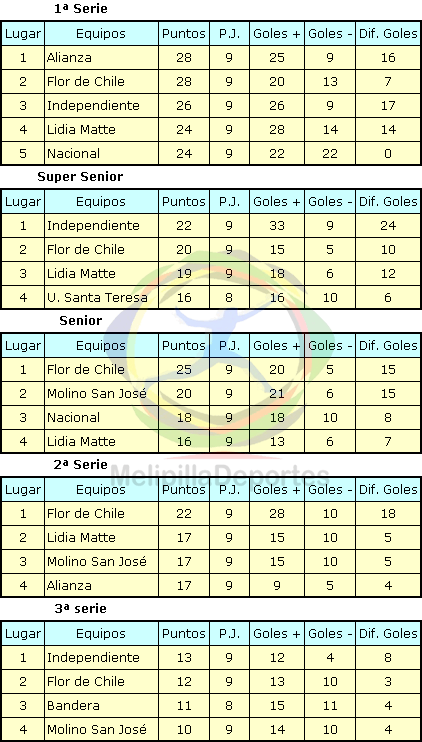
Task: Select Molino San José in Senior table
Action: click(97, 393)
